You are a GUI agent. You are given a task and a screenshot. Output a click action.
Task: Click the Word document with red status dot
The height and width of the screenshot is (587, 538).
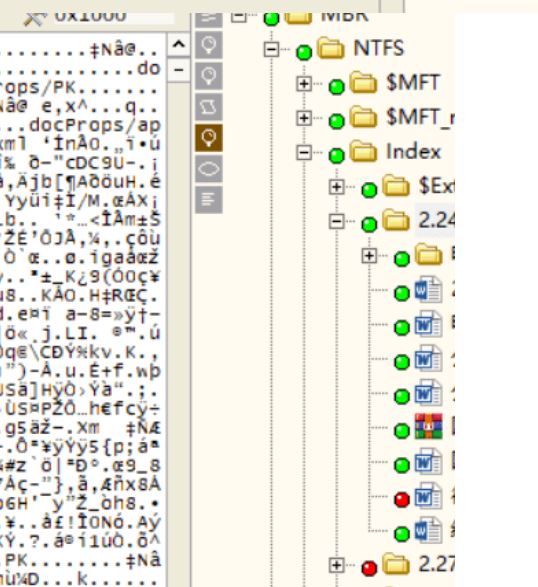429,496
